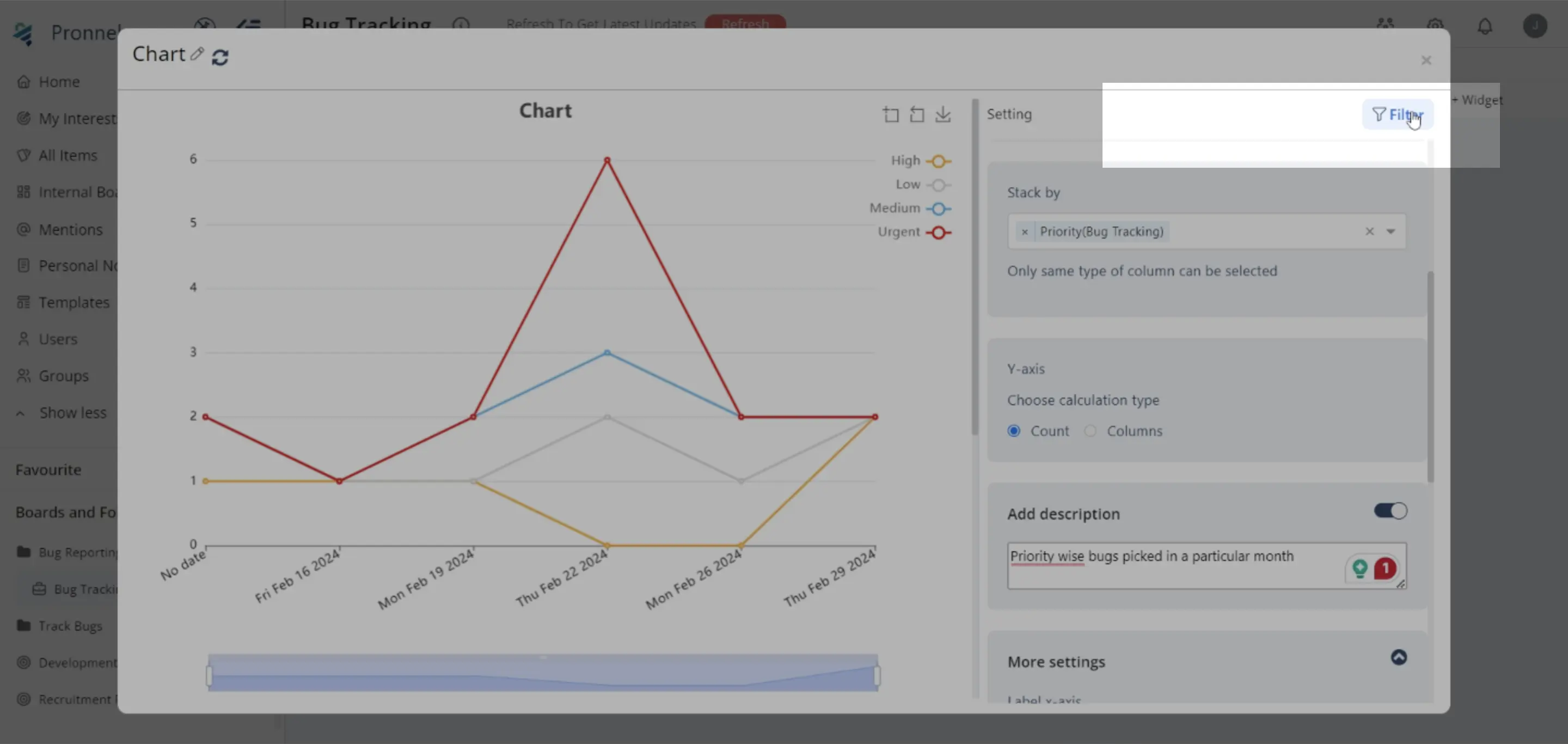The height and width of the screenshot is (744, 1568).
Task: Open the Recruitment item in sidebar
Action: click(x=77, y=699)
